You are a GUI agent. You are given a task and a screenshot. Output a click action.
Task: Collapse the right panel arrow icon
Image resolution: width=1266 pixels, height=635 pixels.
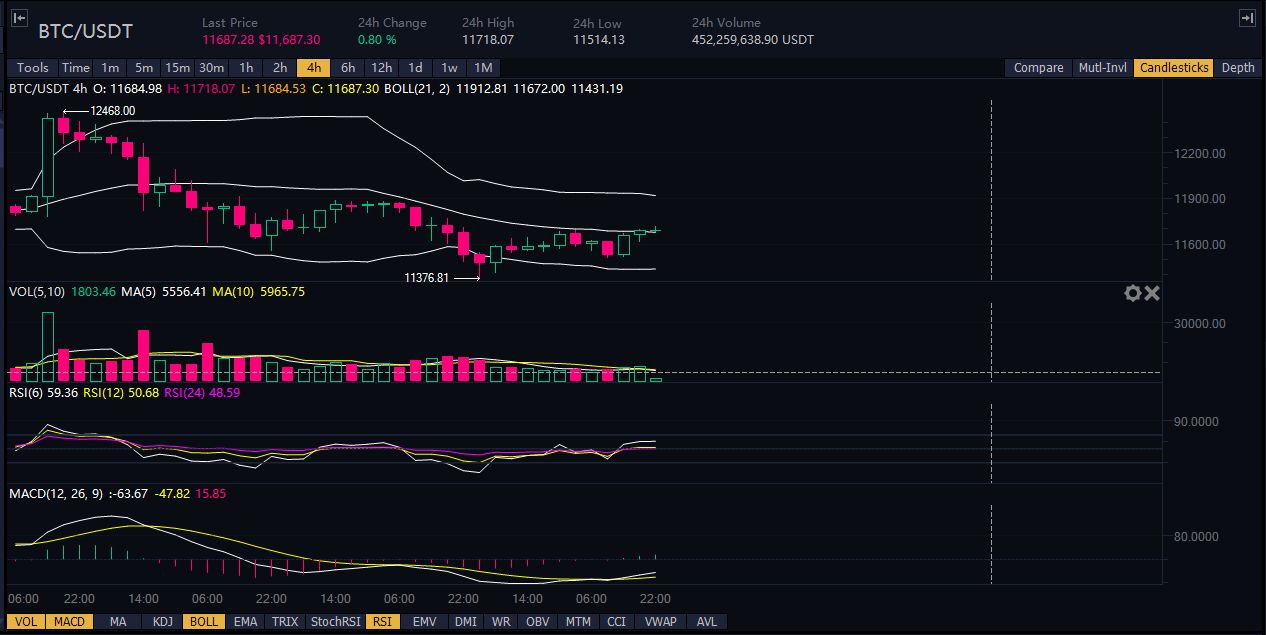[1246, 18]
